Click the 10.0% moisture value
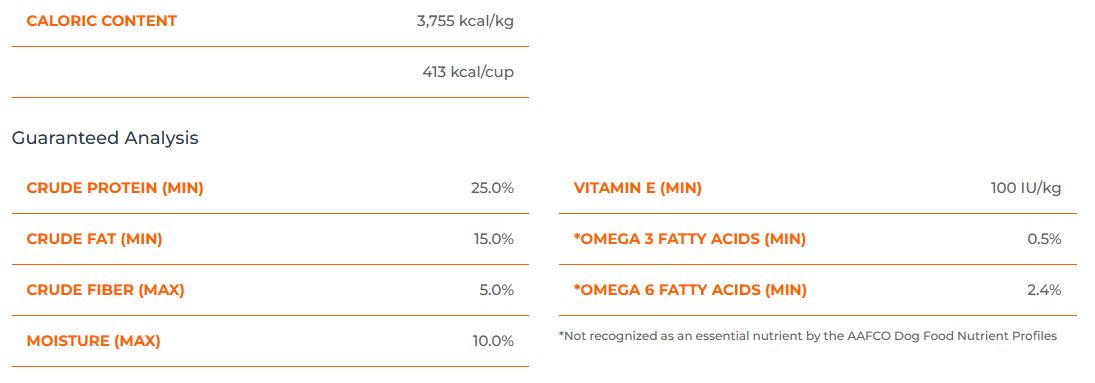Image resolution: width=1095 pixels, height=383 pixels. point(493,341)
